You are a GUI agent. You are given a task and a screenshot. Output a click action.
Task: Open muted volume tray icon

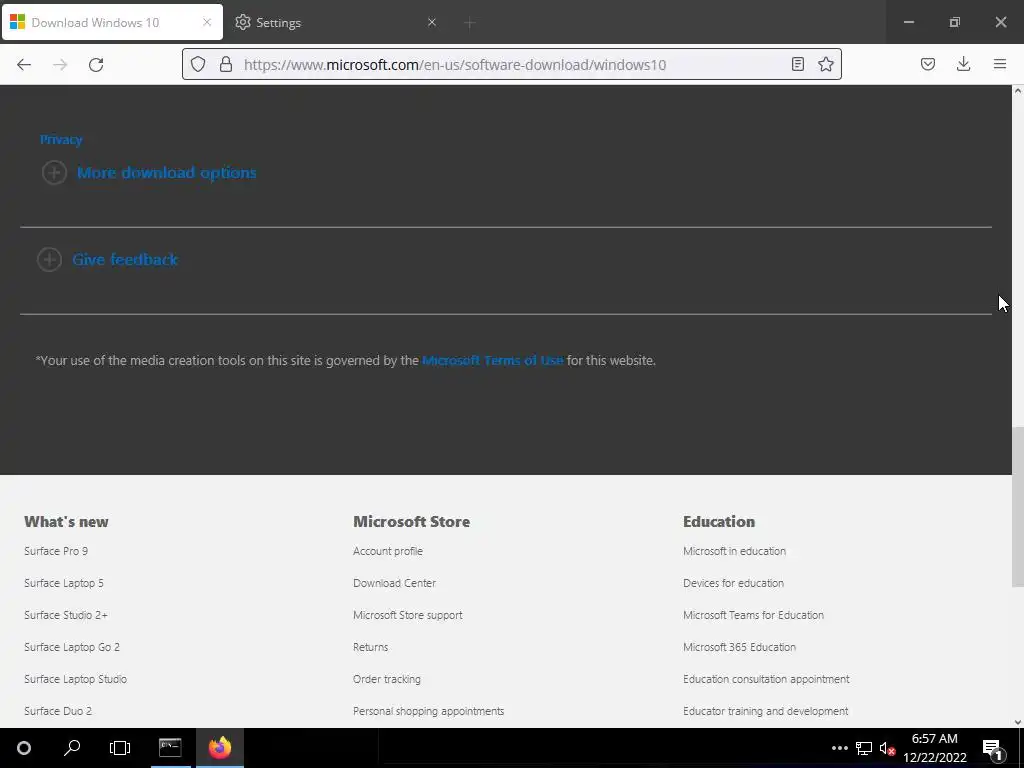887,748
